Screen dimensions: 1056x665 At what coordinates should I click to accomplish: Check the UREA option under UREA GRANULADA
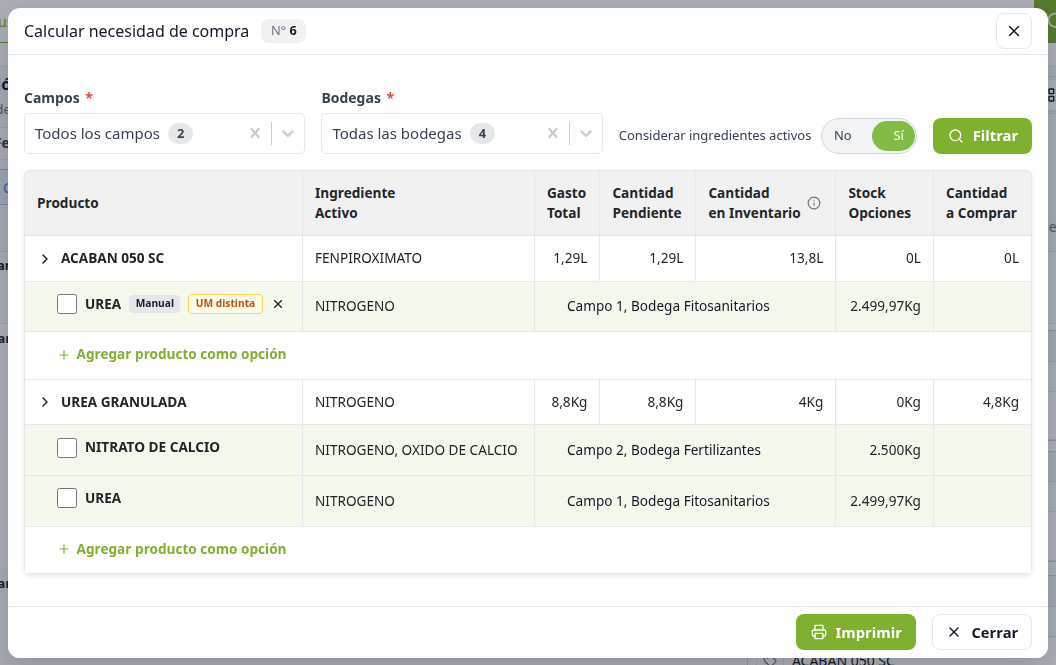click(67, 499)
